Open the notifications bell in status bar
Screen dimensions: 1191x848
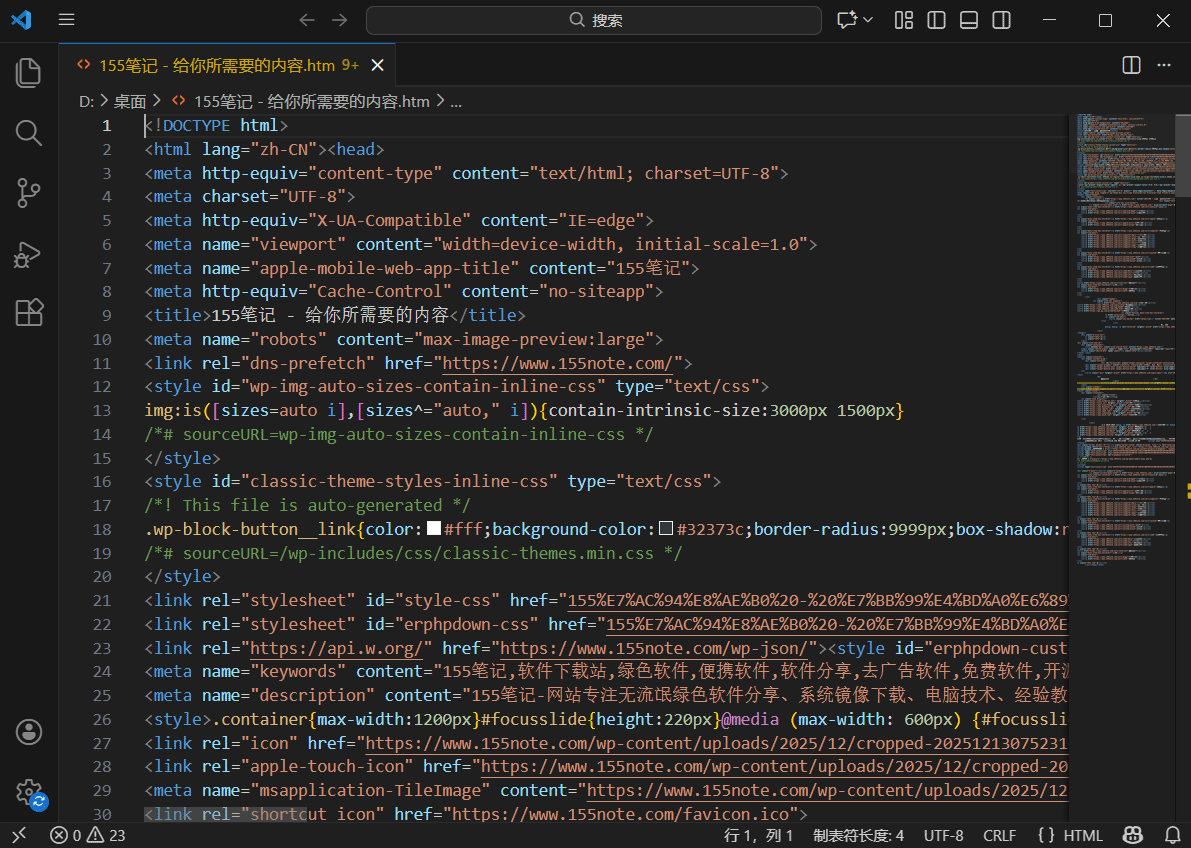(x=1173, y=835)
